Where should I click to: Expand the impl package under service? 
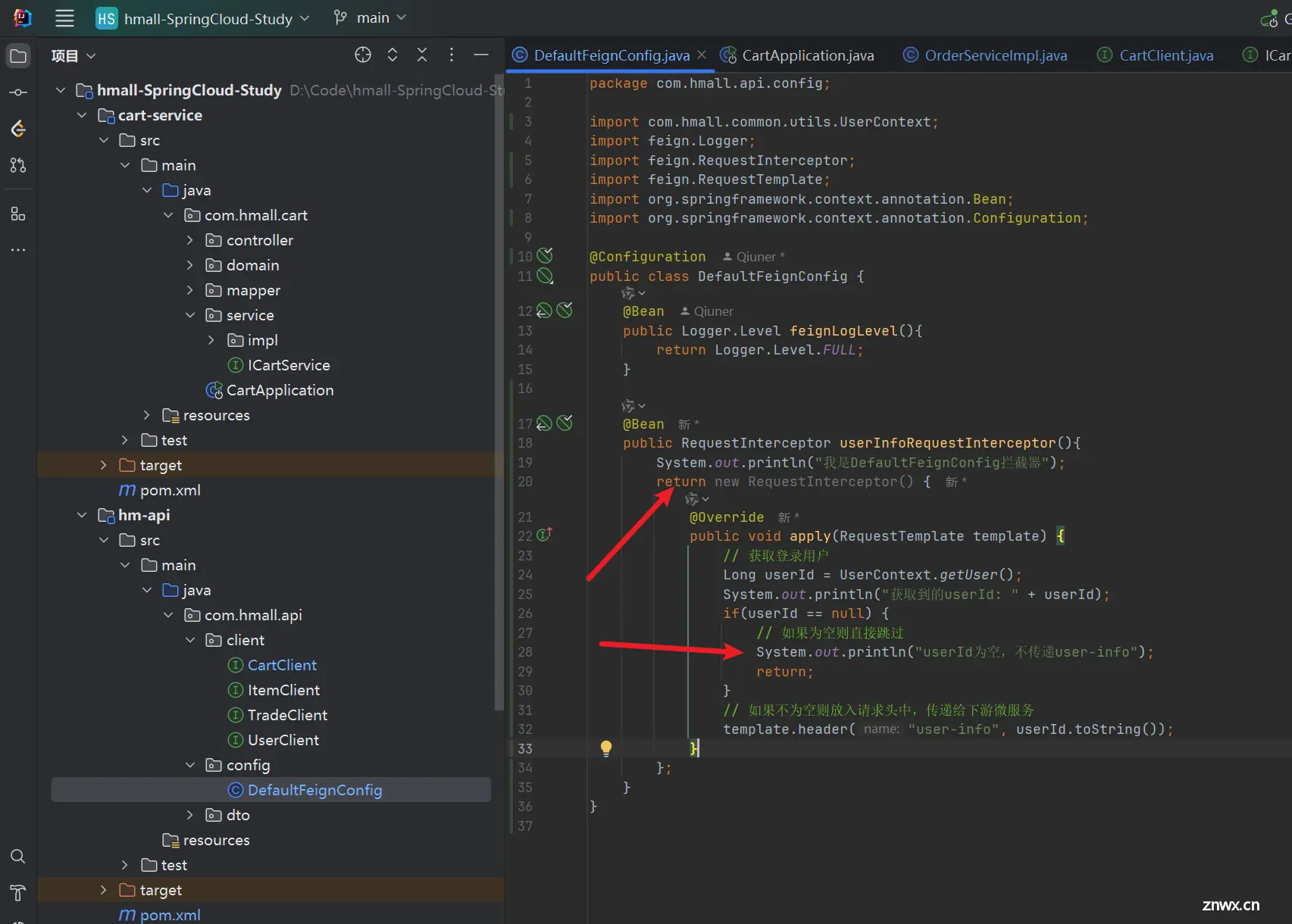point(211,340)
